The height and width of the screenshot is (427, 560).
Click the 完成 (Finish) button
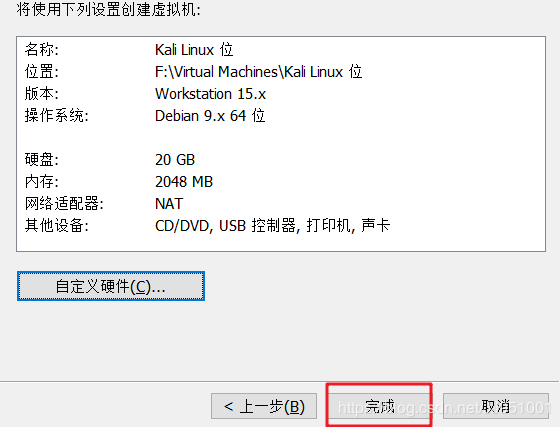click(x=379, y=406)
